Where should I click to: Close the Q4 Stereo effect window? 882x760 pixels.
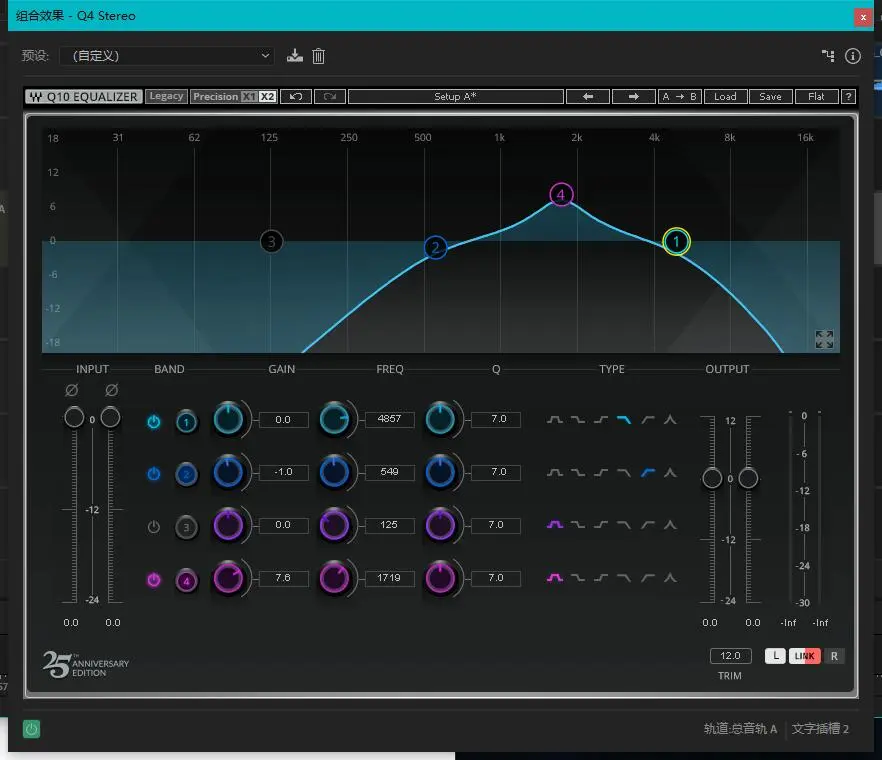click(863, 17)
